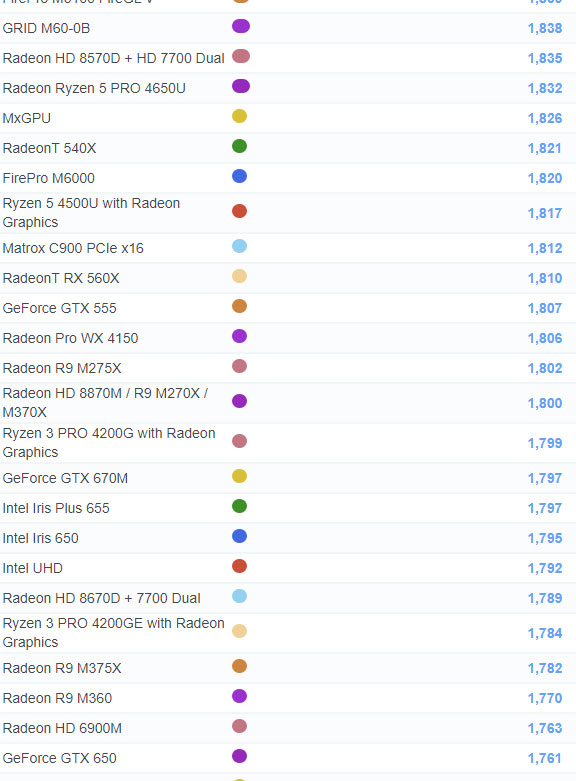The width and height of the screenshot is (576, 781).
Task: Click the blue dot beside Intel Iris 650
Action: point(239,536)
